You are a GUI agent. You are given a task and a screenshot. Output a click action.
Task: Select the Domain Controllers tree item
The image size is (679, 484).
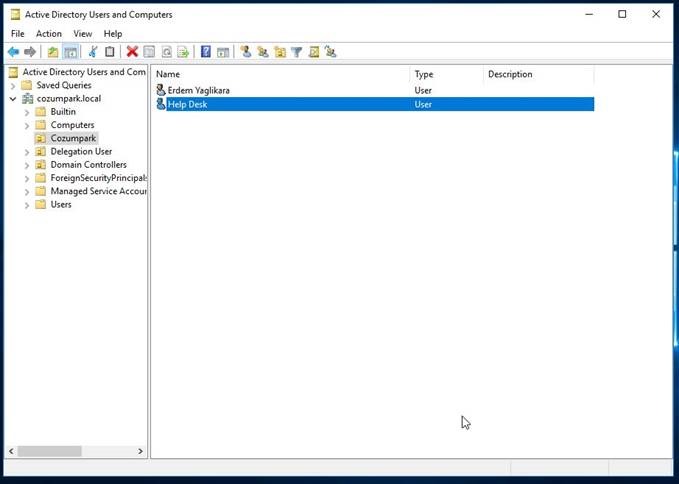pyautogui.click(x=88, y=165)
